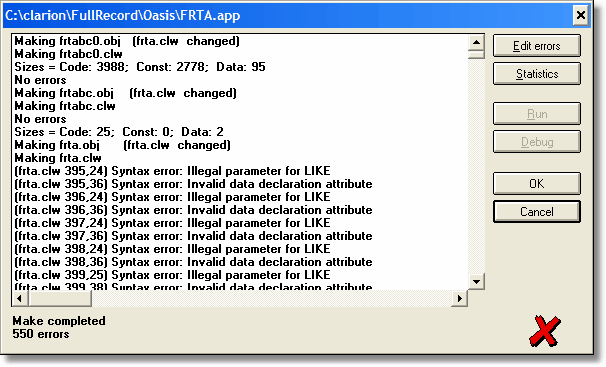Viewport: 606px width, 367px height.
Task: Select line 'Making frtabc.obj (frta.clw changed)'
Action: 126,93
